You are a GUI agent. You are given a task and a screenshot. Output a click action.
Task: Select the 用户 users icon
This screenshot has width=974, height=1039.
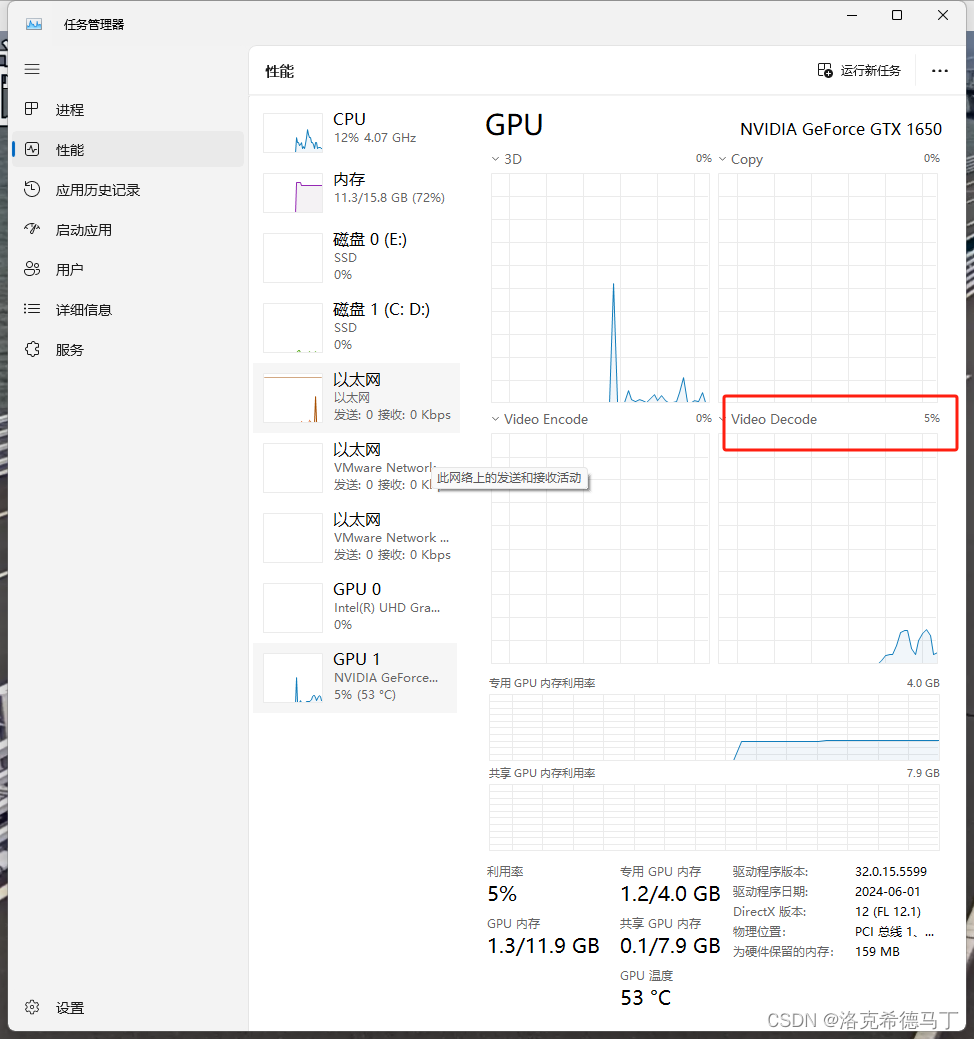tap(33, 269)
